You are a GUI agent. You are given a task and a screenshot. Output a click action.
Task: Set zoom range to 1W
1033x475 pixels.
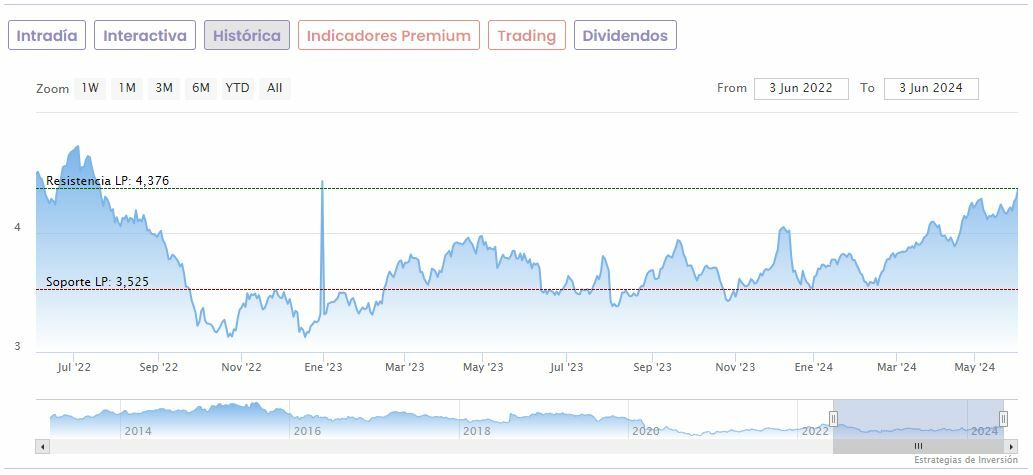[x=90, y=88]
